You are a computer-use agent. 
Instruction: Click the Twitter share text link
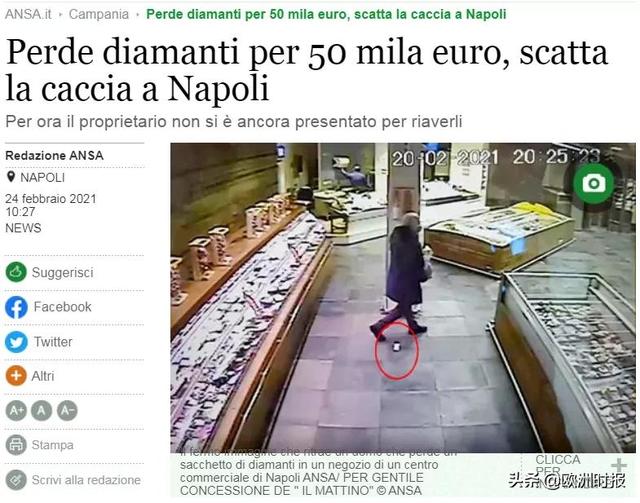53,342
